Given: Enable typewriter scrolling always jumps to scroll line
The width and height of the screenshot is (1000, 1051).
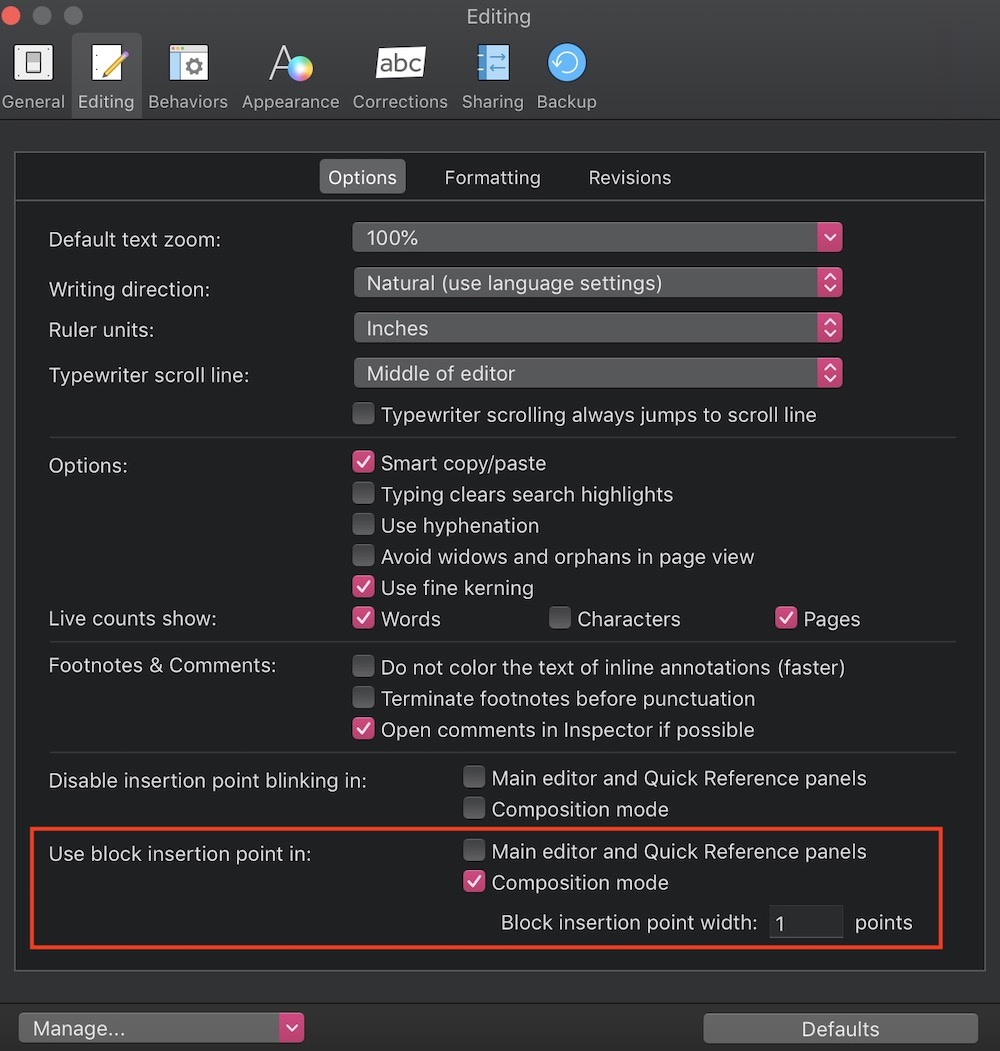Looking at the screenshot, I should 364,414.
